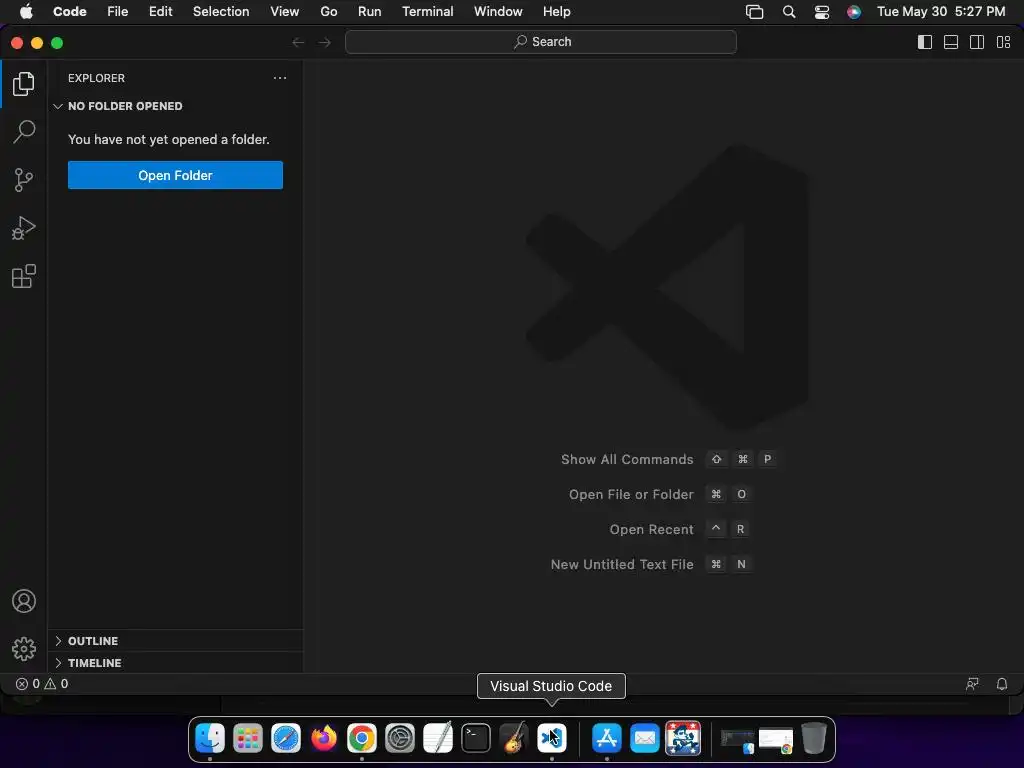The width and height of the screenshot is (1024, 768).
Task: Open GarageBand from the Dock
Action: pos(514,739)
